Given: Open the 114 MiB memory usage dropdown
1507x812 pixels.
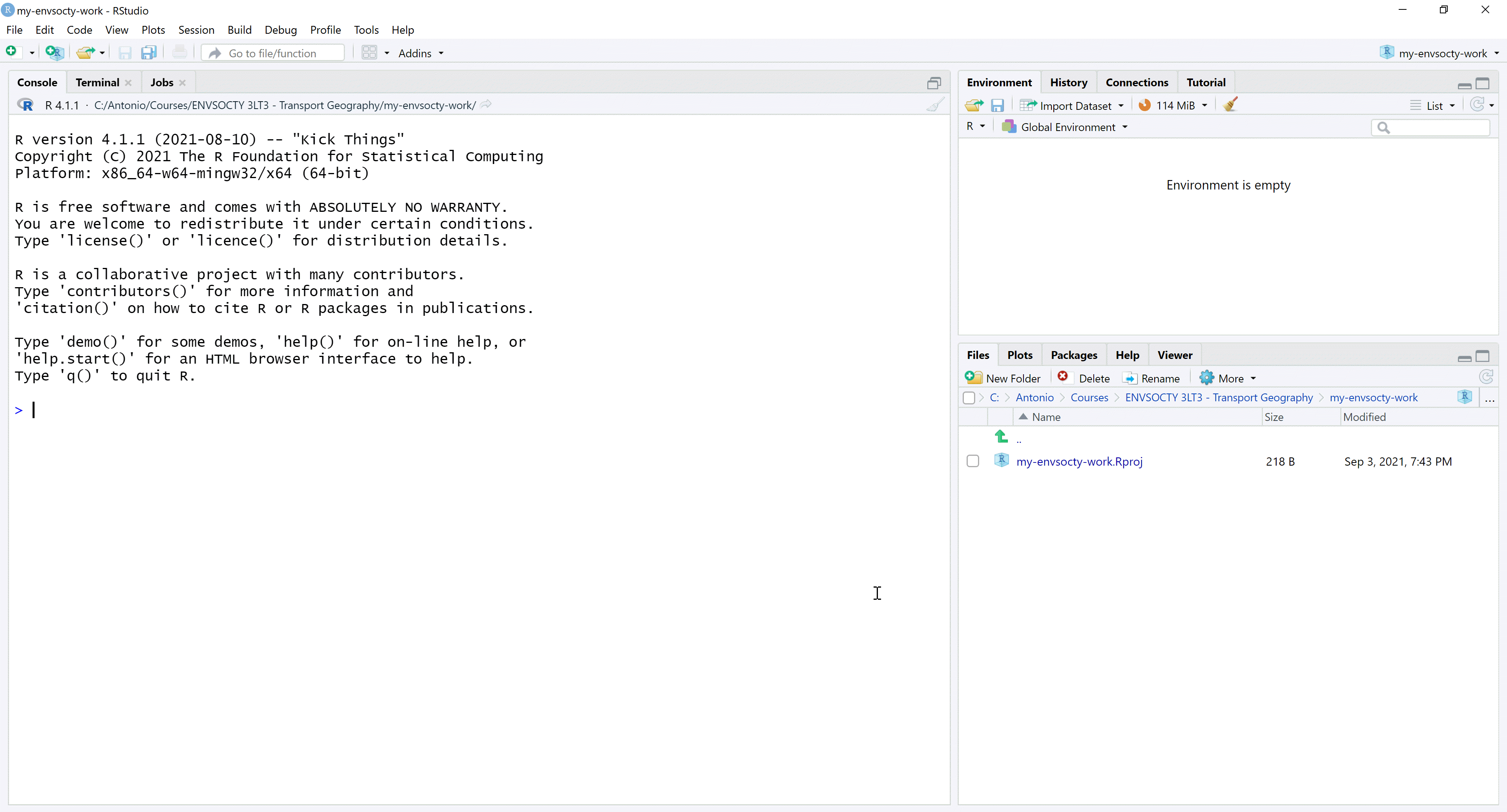Looking at the screenshot, I should point(1173,105).
